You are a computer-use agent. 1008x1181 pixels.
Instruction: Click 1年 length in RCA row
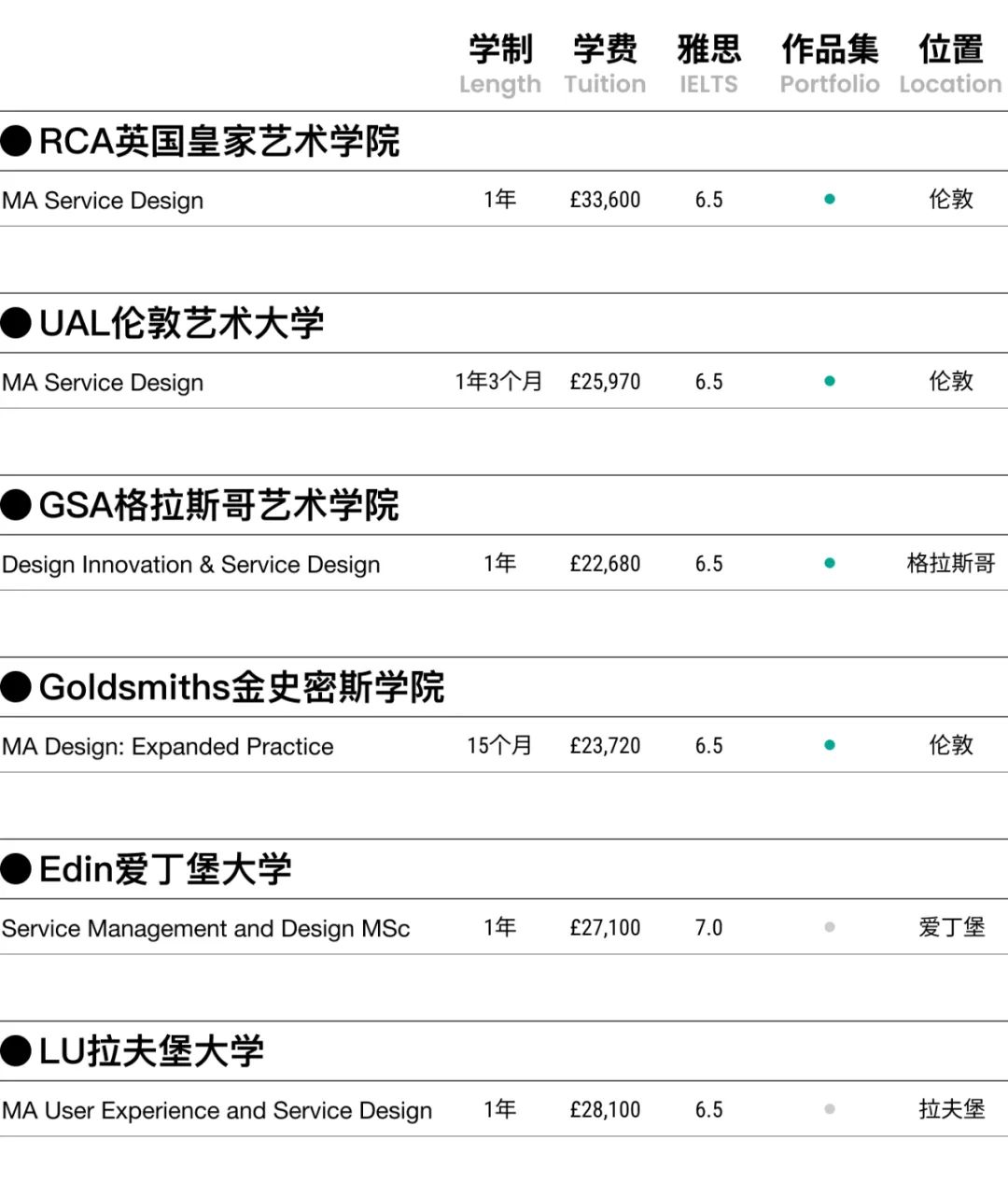click(x=499, y=199)
